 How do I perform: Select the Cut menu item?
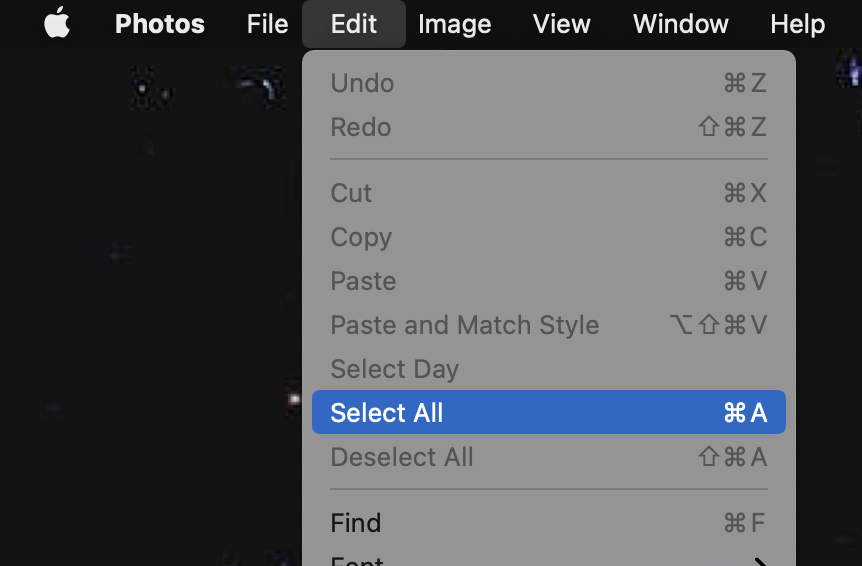(351, 193)
